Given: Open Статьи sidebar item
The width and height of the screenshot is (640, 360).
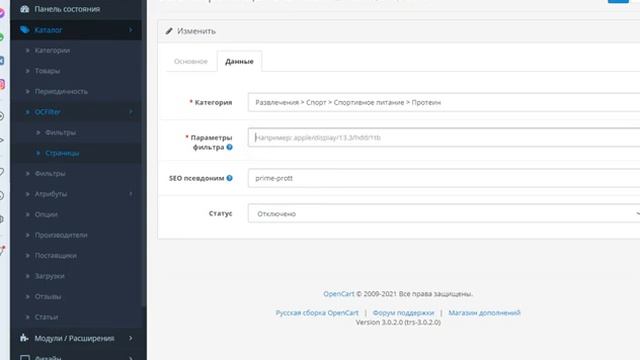Looking at the screenshot, I should pyautogui.click(x=46, y=317).
